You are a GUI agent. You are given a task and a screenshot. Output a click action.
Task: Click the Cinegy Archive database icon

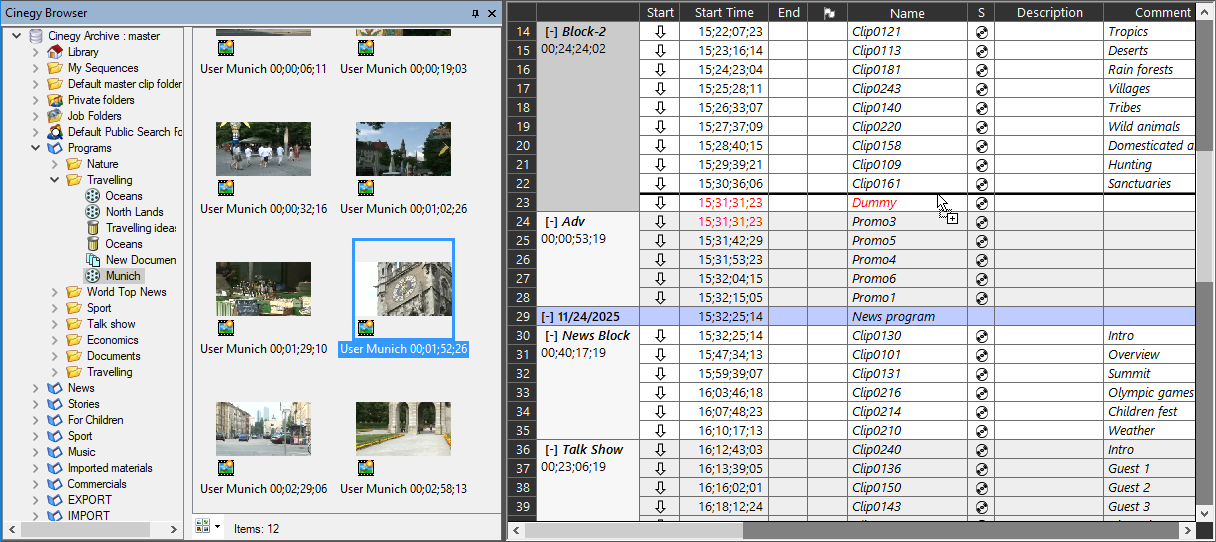pos(37,36)
